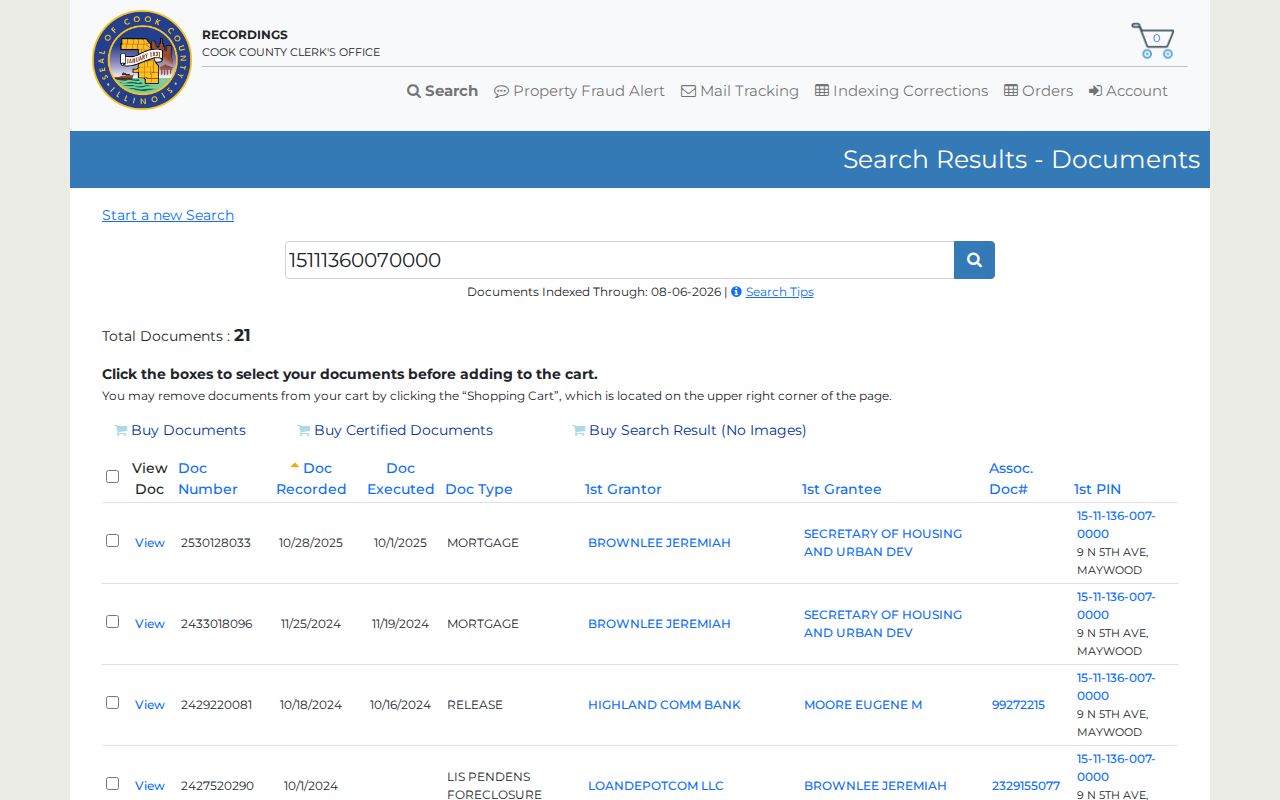Sort by Doc Number column
Image resolution: width=1280 pixels, height=800 pixels.
208,479
